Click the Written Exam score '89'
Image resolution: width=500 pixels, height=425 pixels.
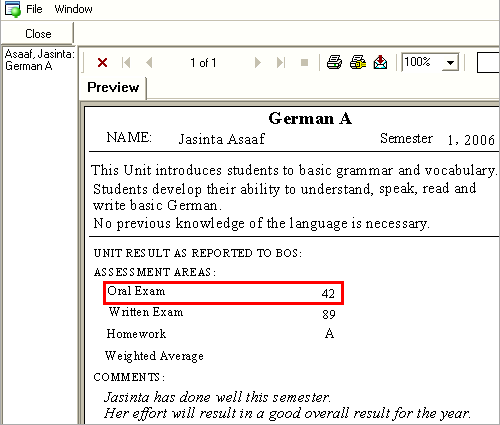329,314
